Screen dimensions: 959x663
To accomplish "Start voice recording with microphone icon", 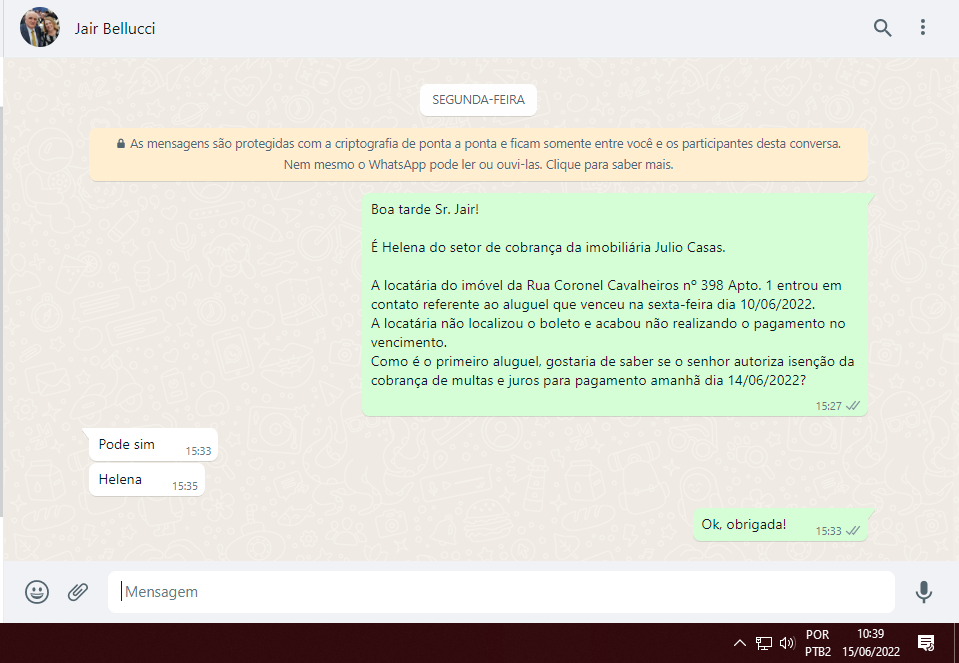I will tap(923, 592).
